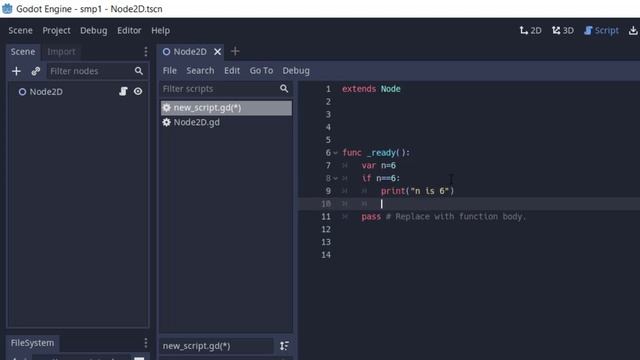Click 'var n=6' on line 7
Screen dimensions: 640x360
click(378, 166)
